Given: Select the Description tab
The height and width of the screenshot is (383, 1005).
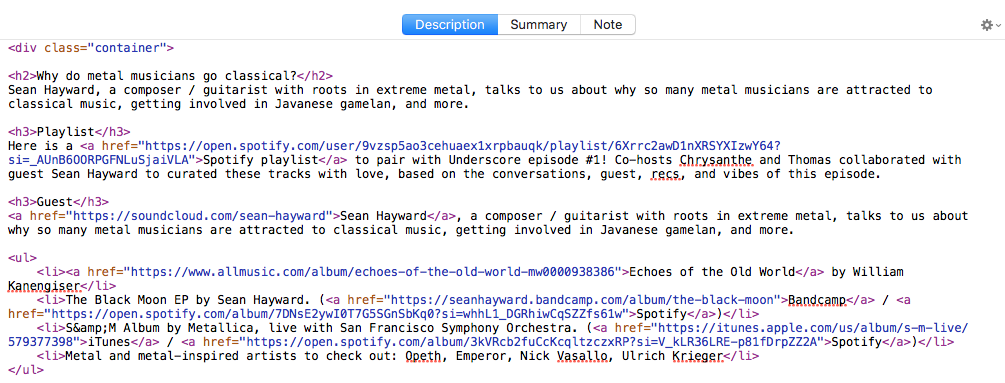Looking at the screenshot, I should click(450, 24).
